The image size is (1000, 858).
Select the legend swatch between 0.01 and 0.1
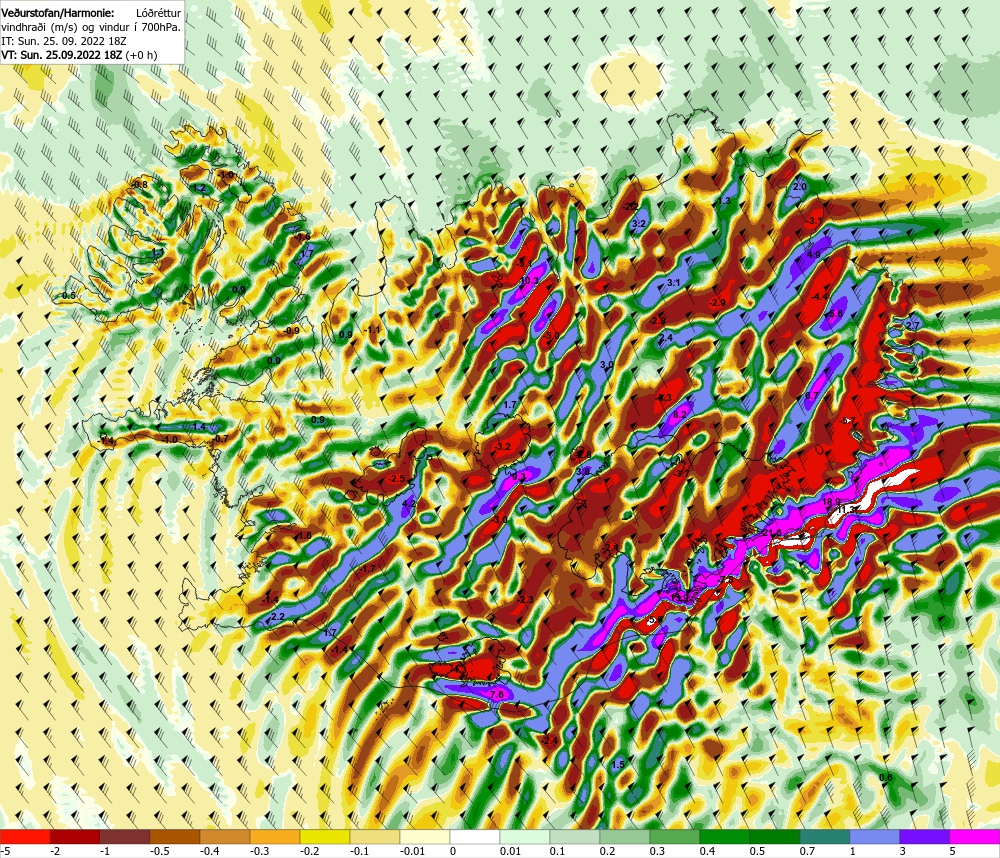[x=525, y=837]
